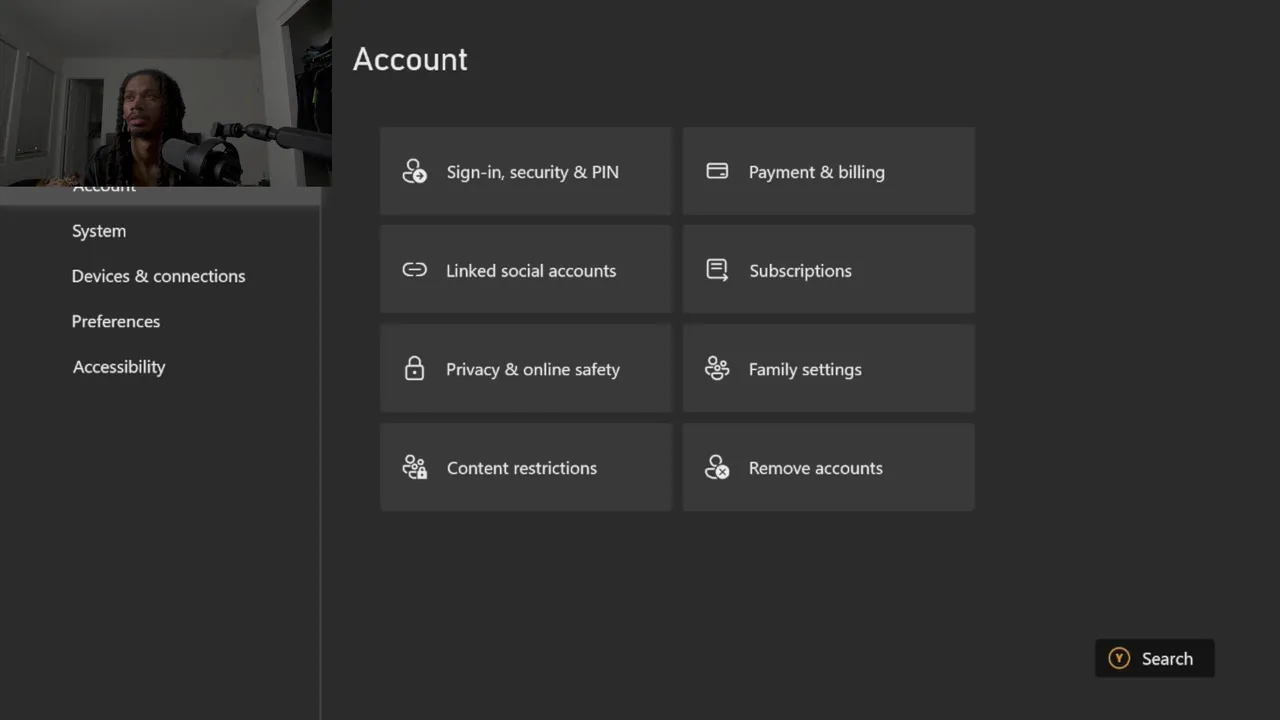
Task: Click the Remove accounts person icon
Action: tap(717, 468)
